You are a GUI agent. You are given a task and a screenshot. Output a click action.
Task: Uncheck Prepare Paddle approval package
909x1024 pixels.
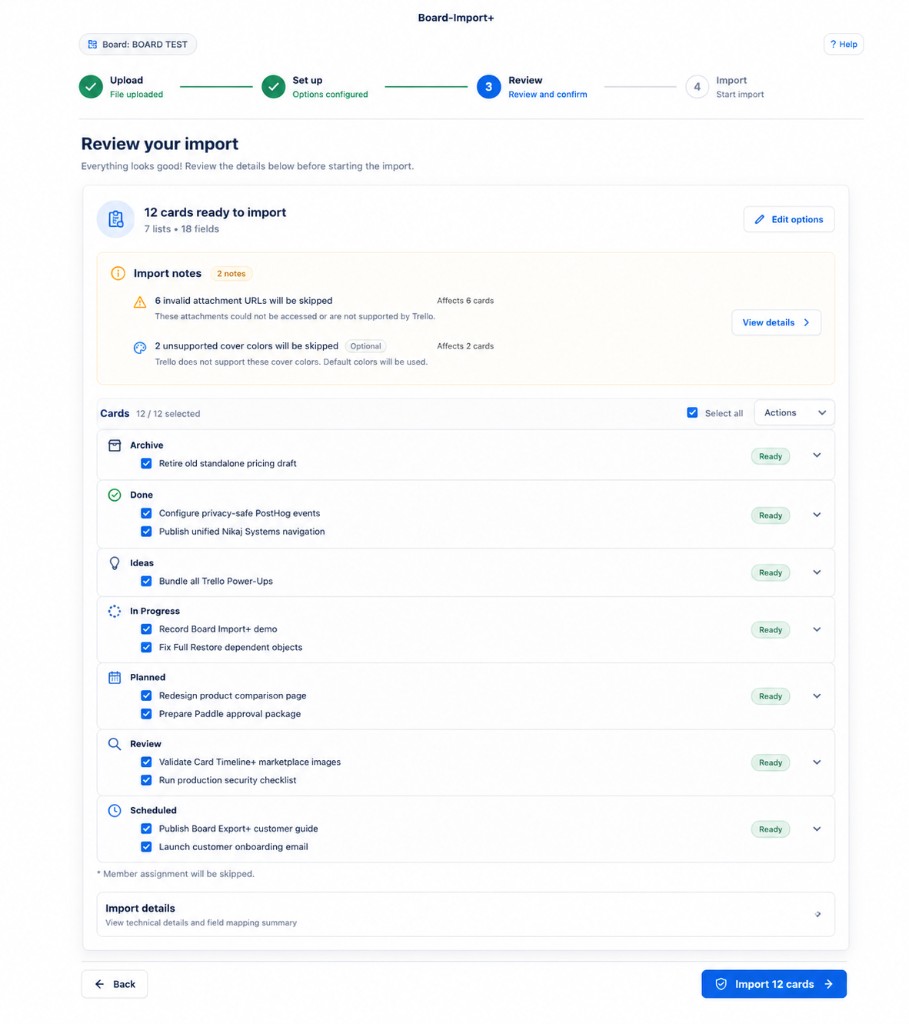146,714
